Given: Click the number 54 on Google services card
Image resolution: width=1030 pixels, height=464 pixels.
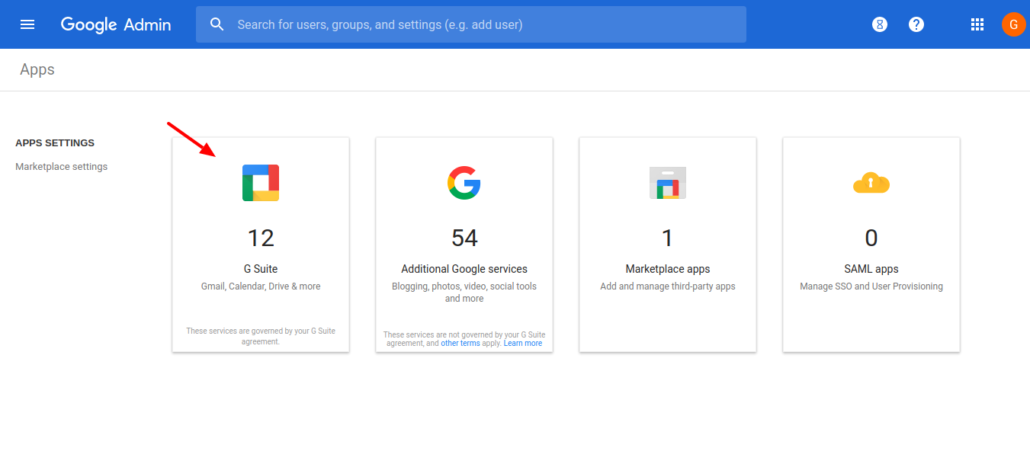Looking at the screenshot, I should coord(464,237).
